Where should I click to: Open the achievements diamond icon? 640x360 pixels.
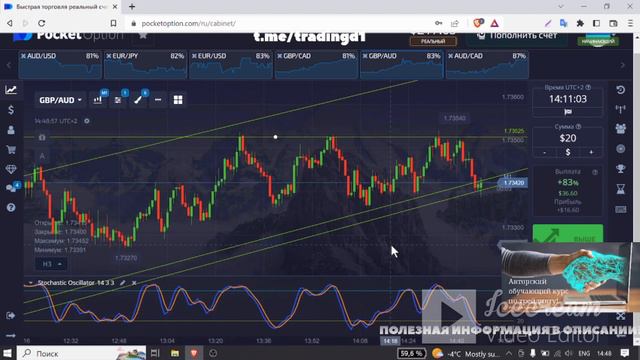pos(11,169)
